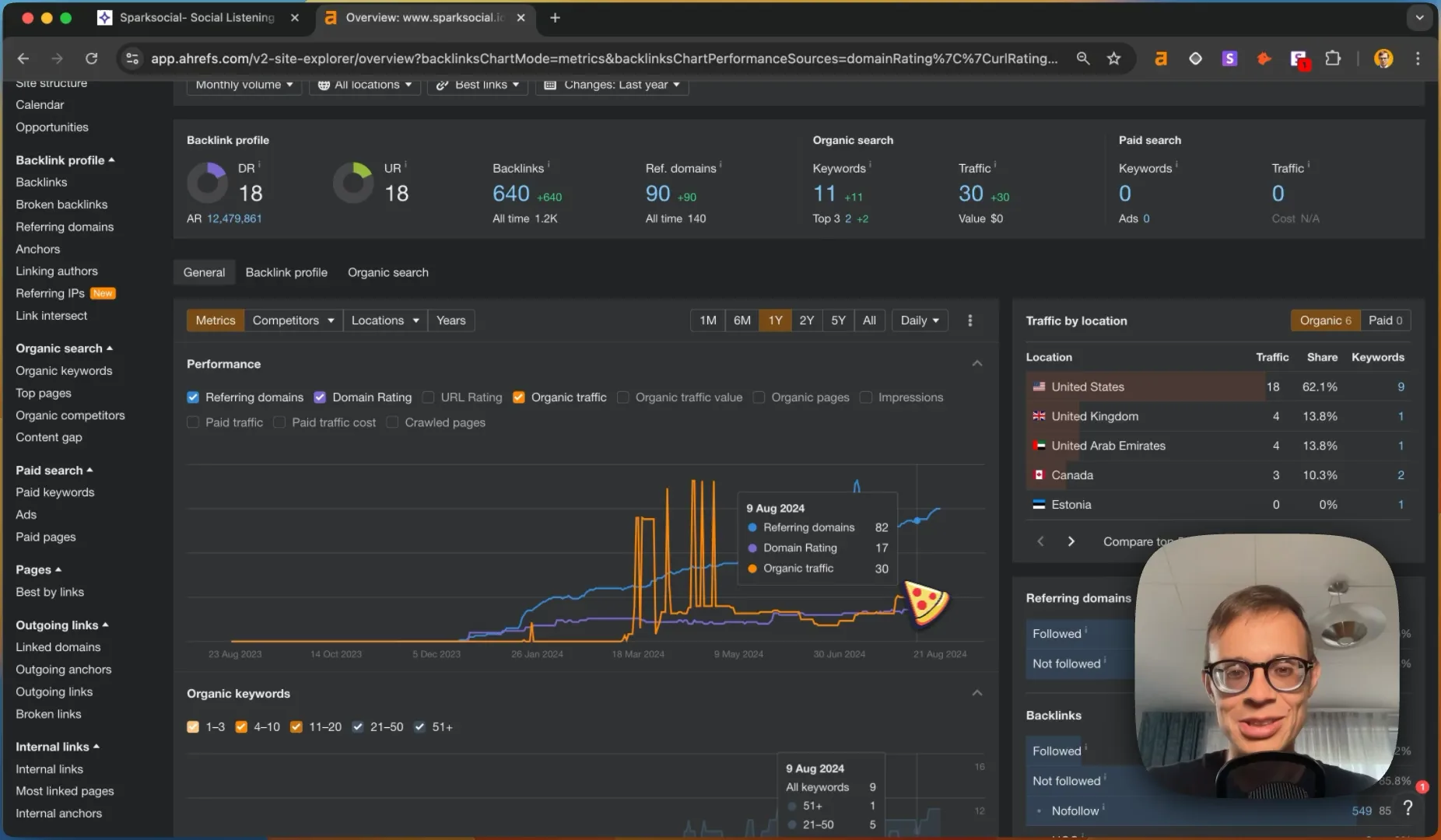Uncheck the Domain Rating checkbox
The height and width of the screenshot is (840, 1441).
coord(320,397)
